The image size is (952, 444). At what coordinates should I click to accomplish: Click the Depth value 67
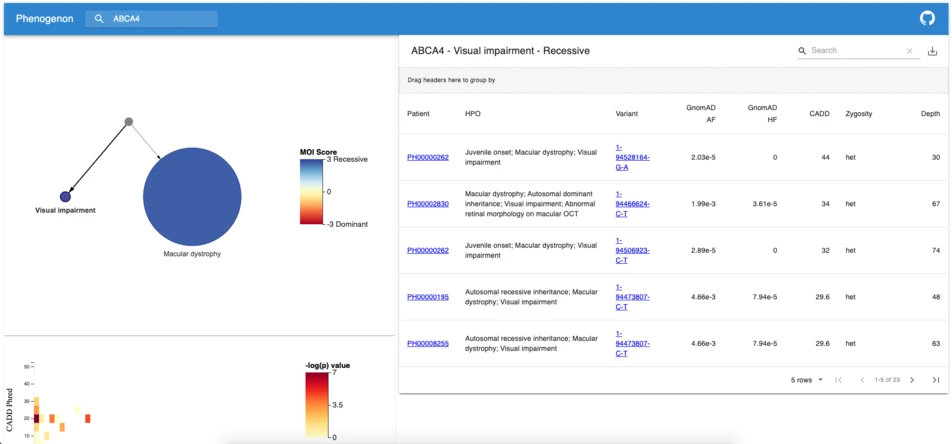click(x=936, y=204)
